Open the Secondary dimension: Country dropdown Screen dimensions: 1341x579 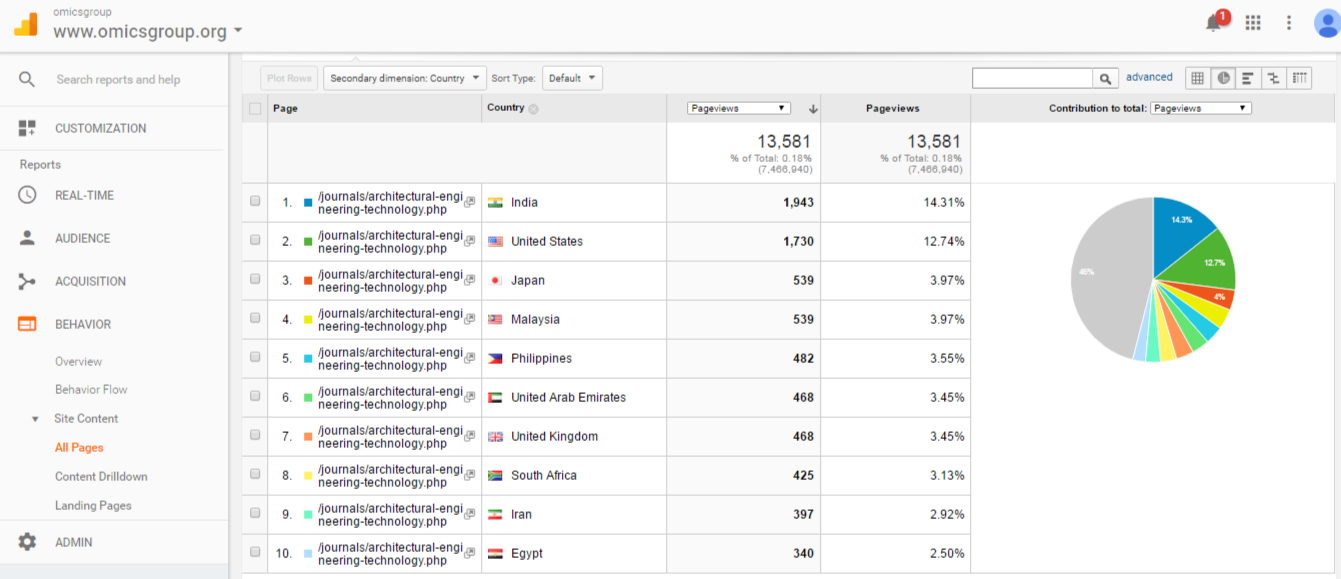[x=404, y=78]
